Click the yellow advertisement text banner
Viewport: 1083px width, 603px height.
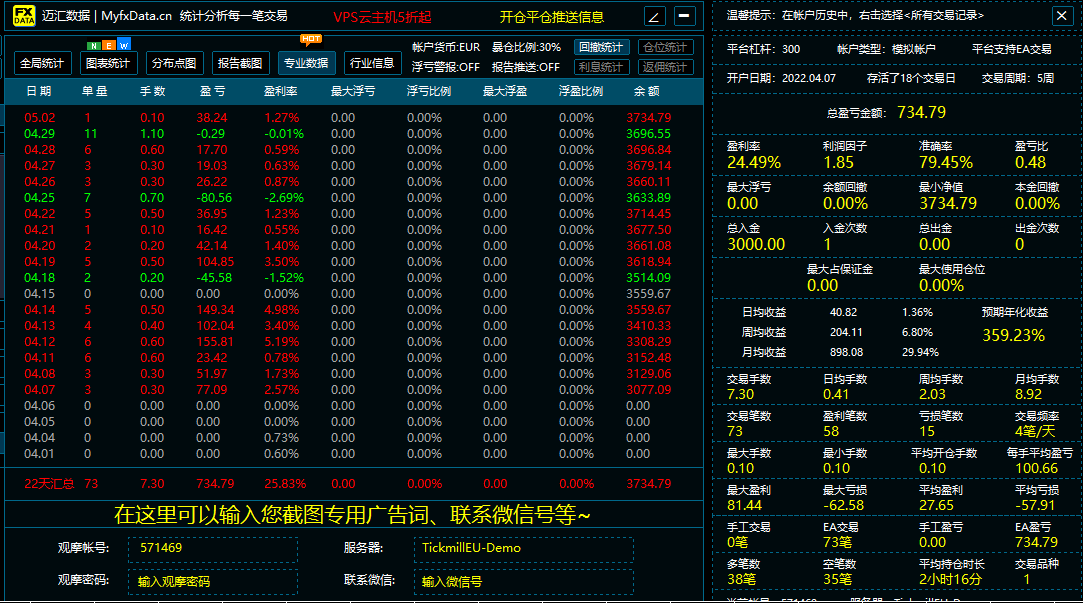coord(352,515)
